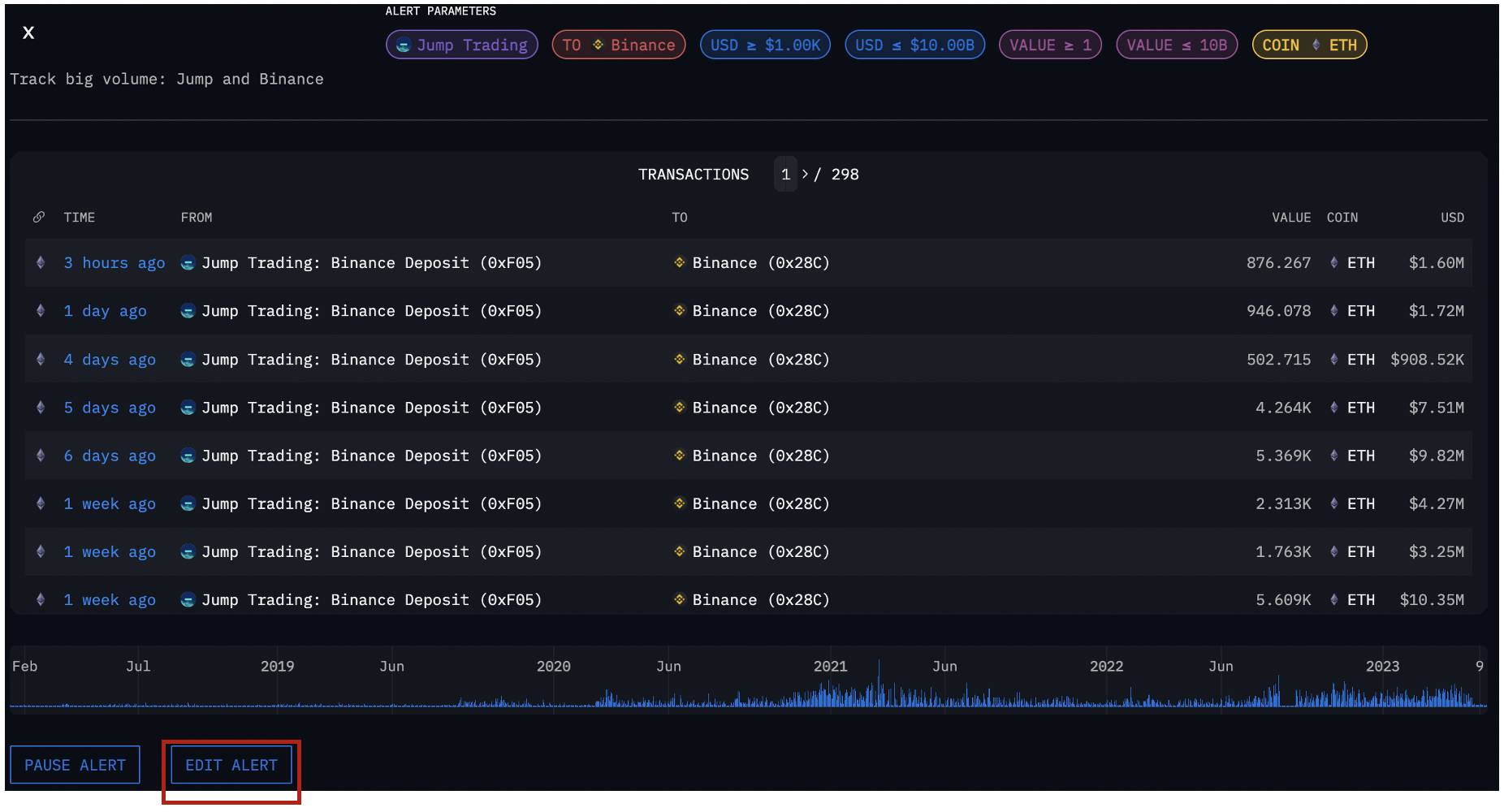1504x812 pixels.
Task: Click Binance logo in 3 hours ago row
Action: 680,262
